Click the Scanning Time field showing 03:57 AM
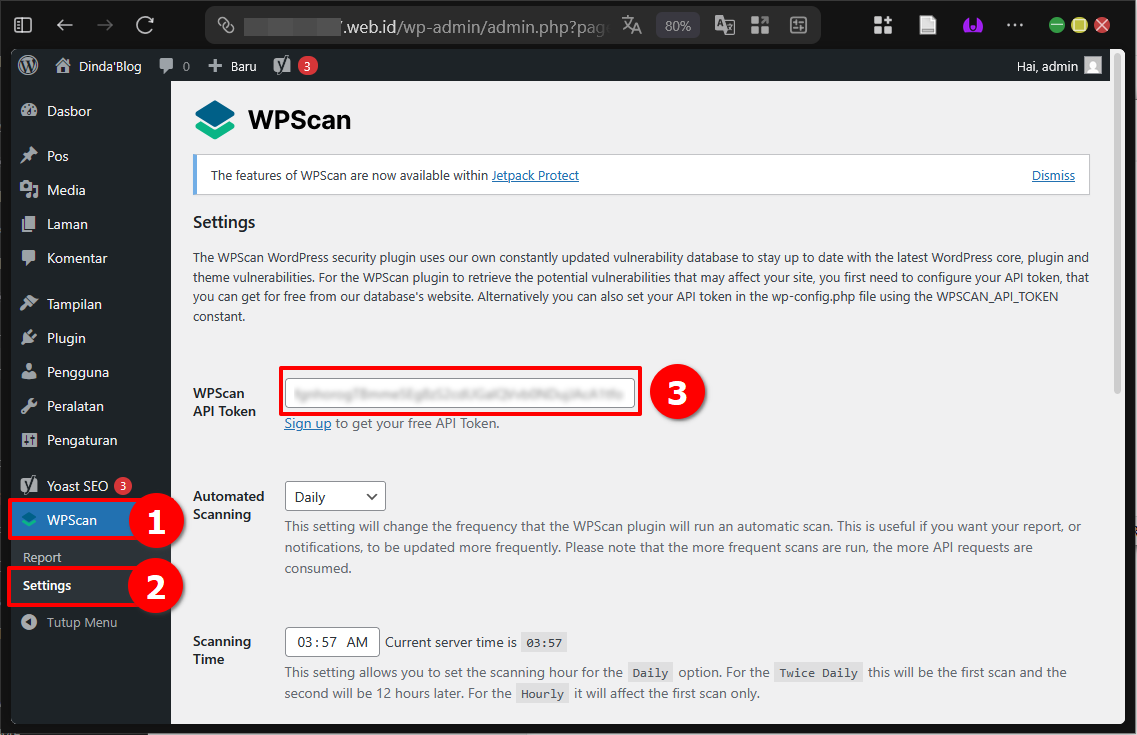The image size is (1137, 735). pyautogui.click(x=332, y=641)
